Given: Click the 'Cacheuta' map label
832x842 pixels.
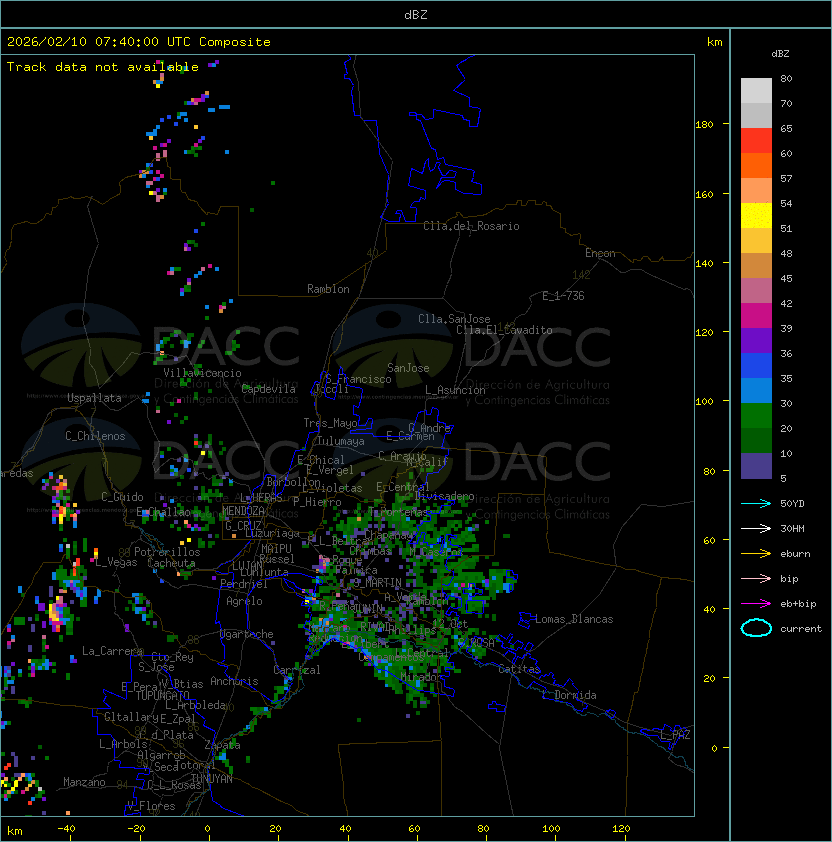Looking at the screenshot, I should [171, 563].
